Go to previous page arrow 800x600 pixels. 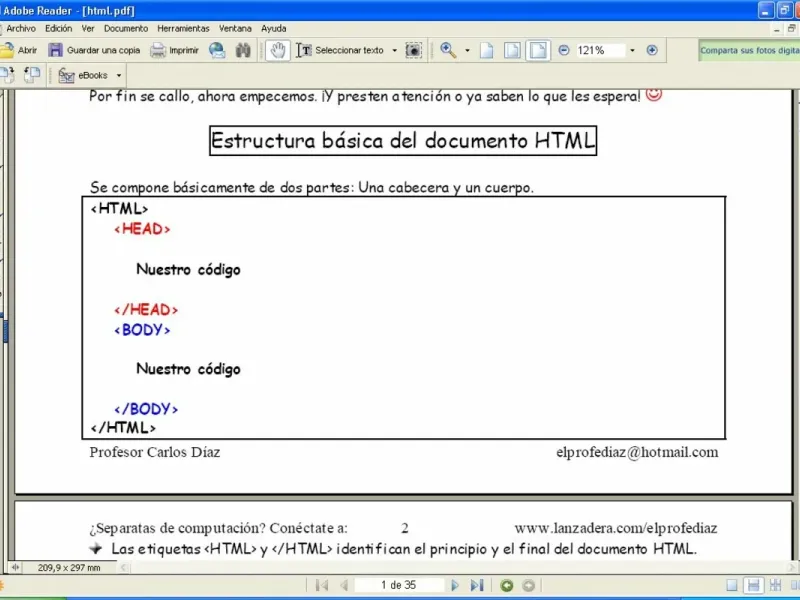click(x=344, y=585)
